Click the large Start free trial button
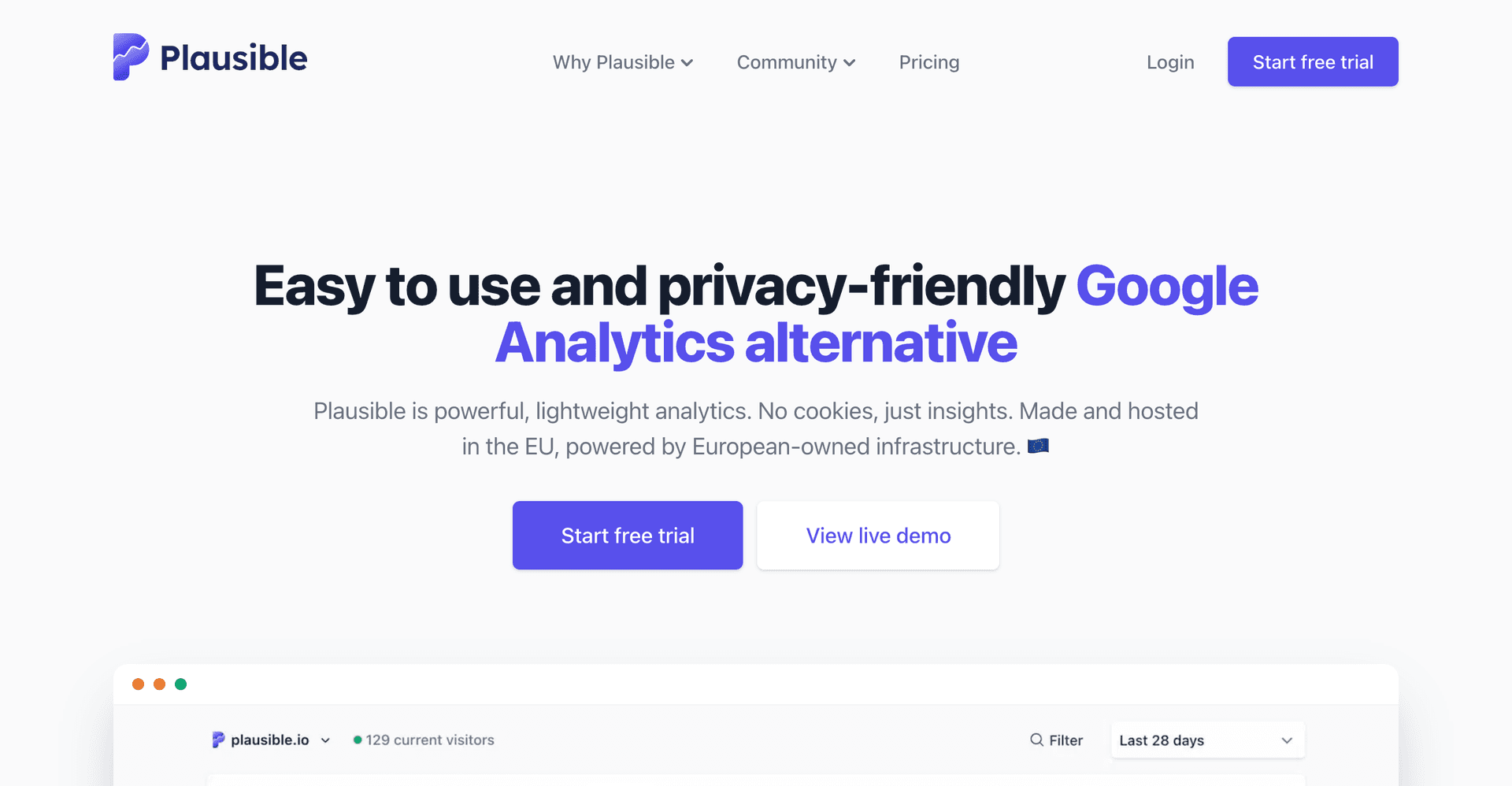 [x=627, y=535]
